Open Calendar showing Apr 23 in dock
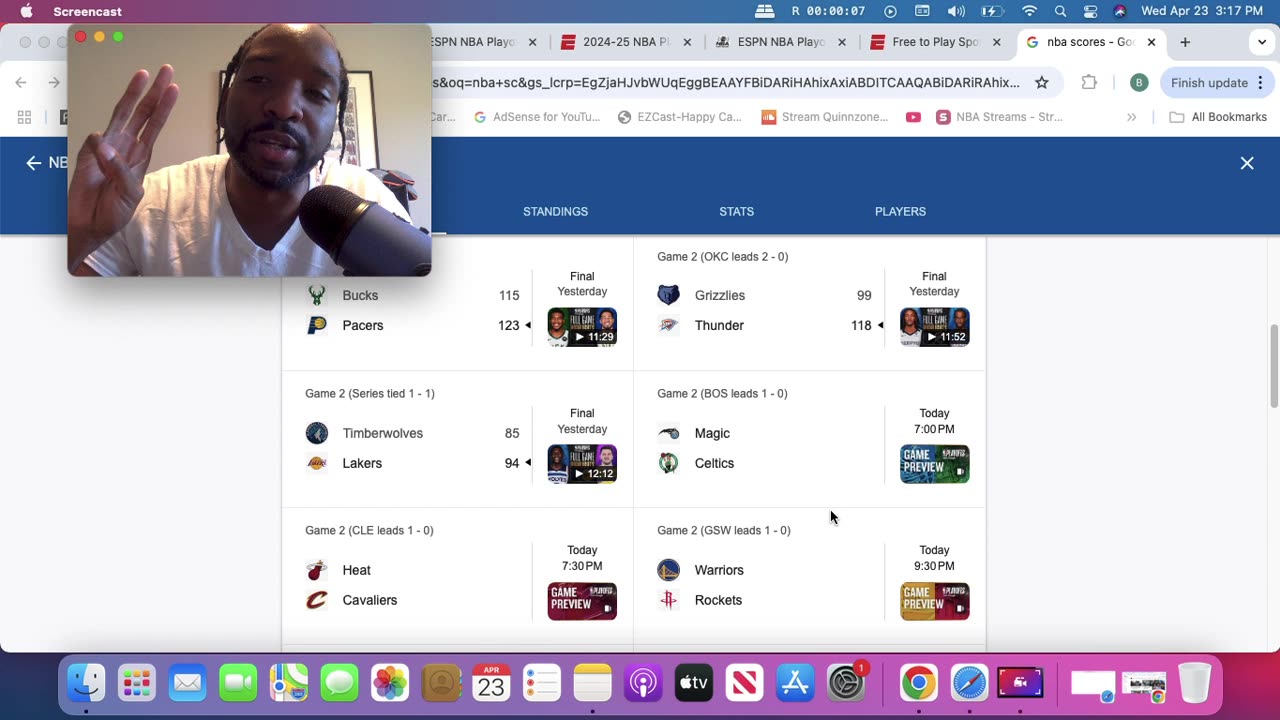 click(x=491, y=684)
